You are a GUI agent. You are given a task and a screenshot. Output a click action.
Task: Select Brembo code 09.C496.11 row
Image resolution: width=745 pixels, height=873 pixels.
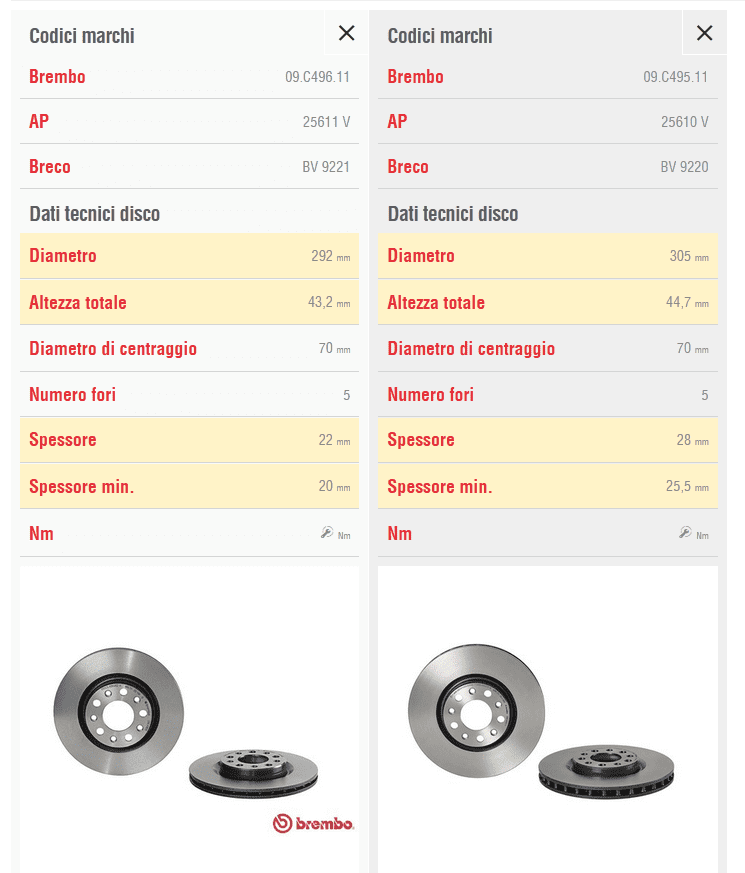tap(189, 77)
